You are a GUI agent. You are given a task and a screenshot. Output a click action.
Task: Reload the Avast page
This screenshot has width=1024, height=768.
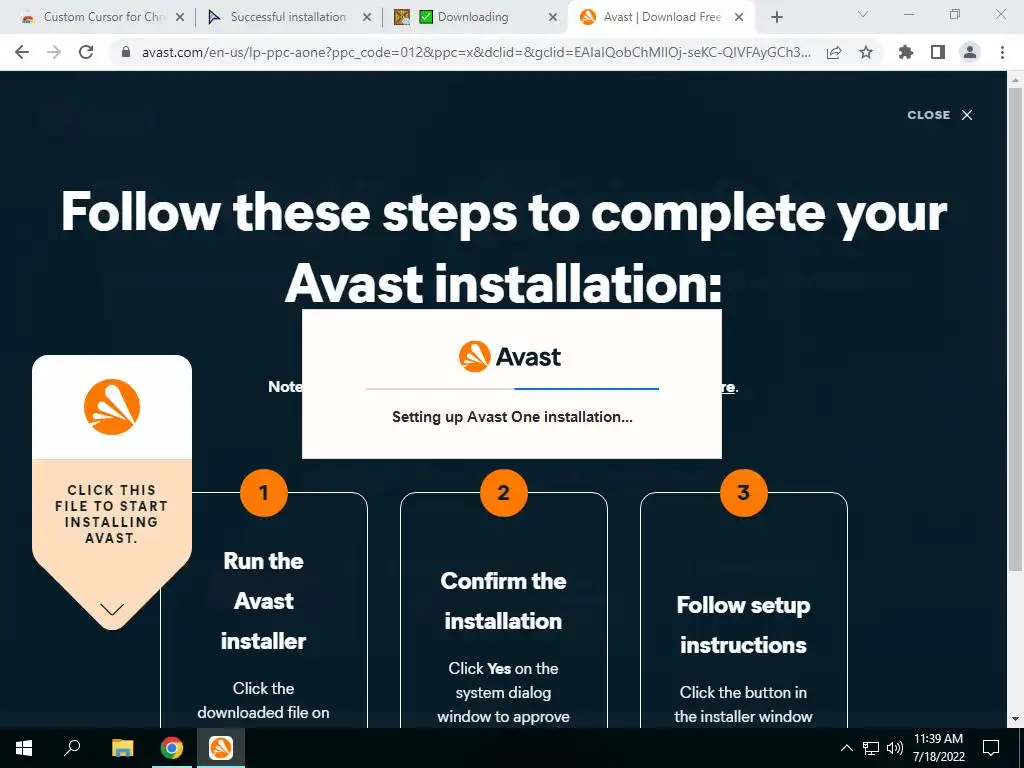(86, 52)
